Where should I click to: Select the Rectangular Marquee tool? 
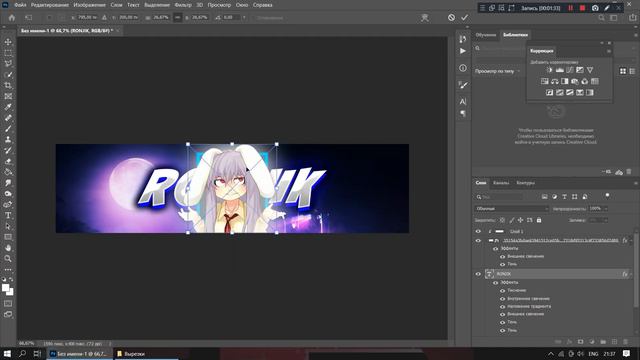[x=8, y=53]
